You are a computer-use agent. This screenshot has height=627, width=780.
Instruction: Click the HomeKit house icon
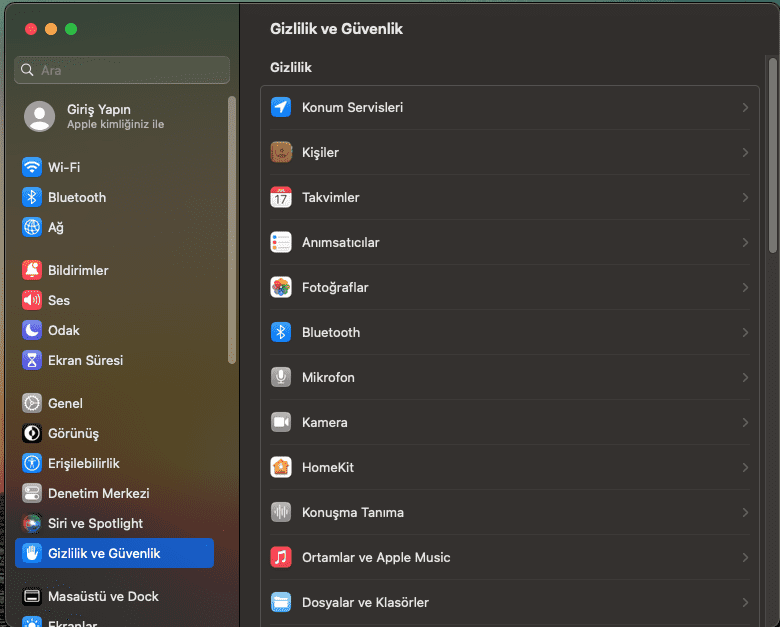(281, 467)
